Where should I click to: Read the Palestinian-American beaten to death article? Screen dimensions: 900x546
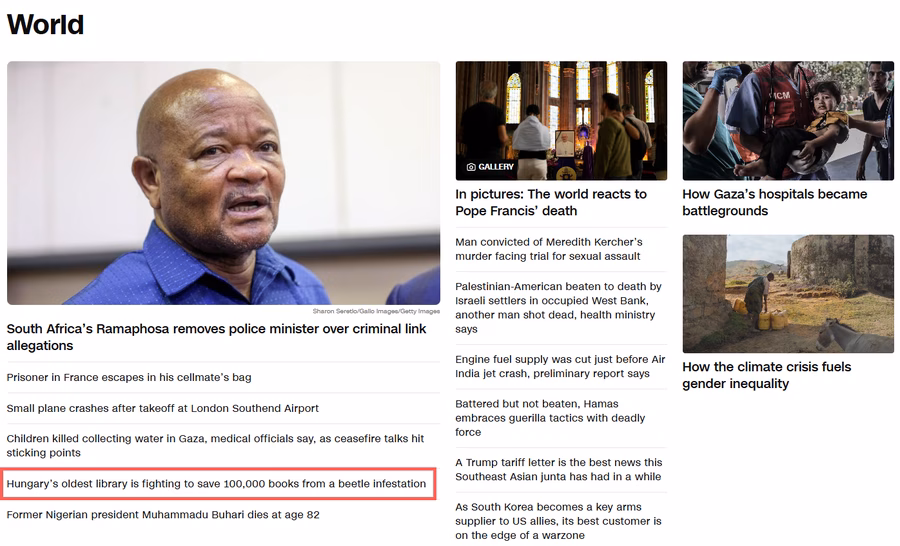[x=558, y=308]
